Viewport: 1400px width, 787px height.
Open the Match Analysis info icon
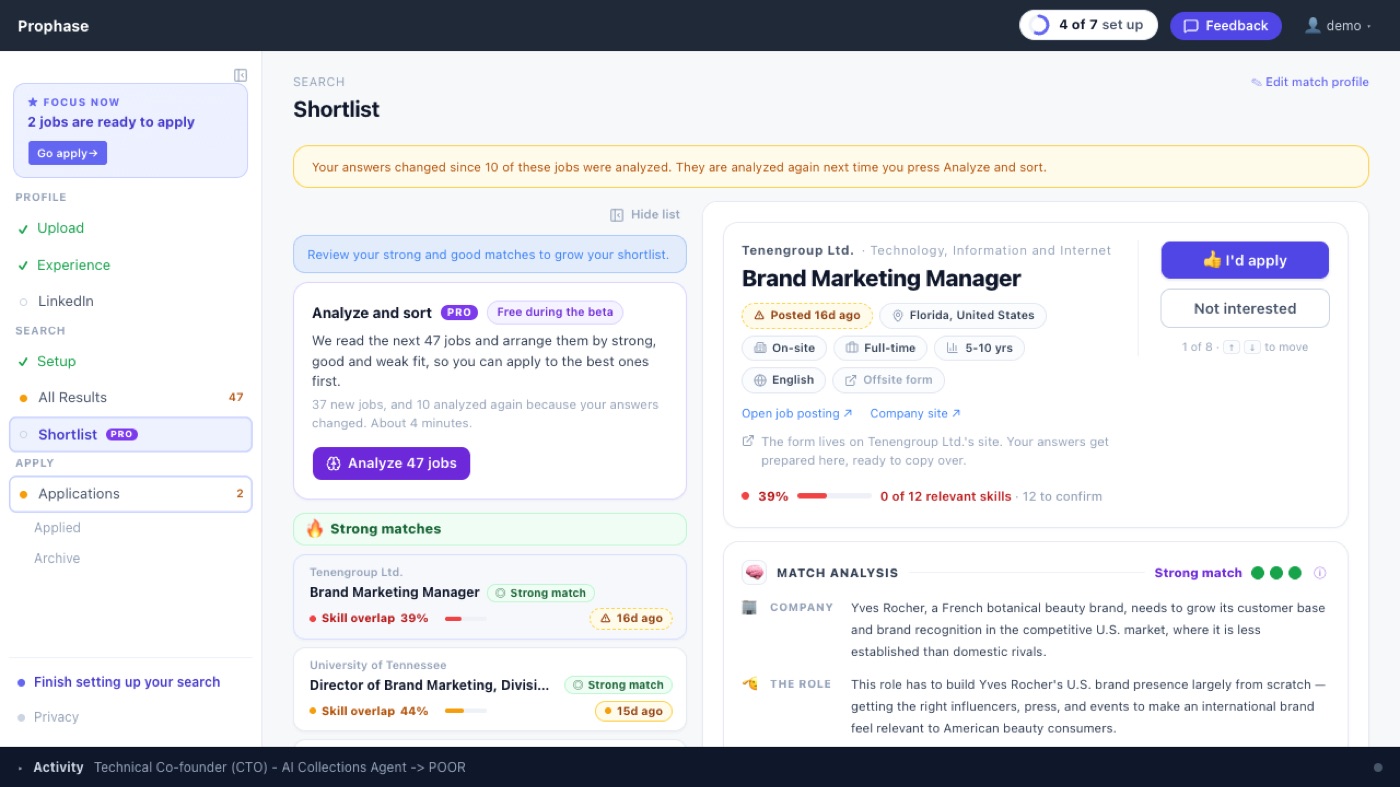(1320, 573)
